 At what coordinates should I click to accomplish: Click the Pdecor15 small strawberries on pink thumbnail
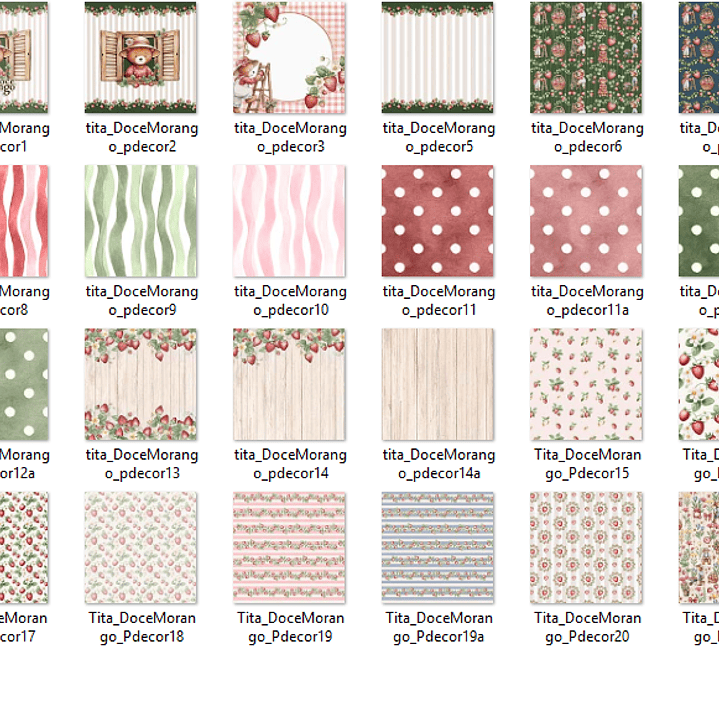(x=586, y=384)
